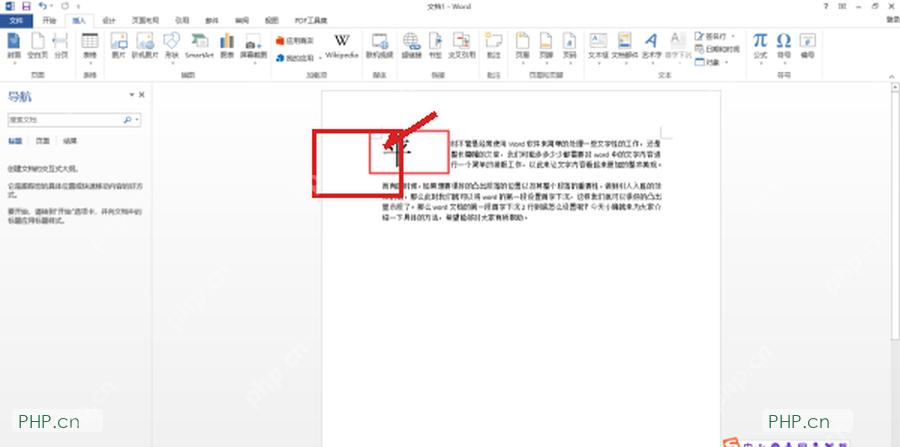Insert a bookmark (书签)
The width and height of the screenshot is (900, 447).
(x=436, y=46)
